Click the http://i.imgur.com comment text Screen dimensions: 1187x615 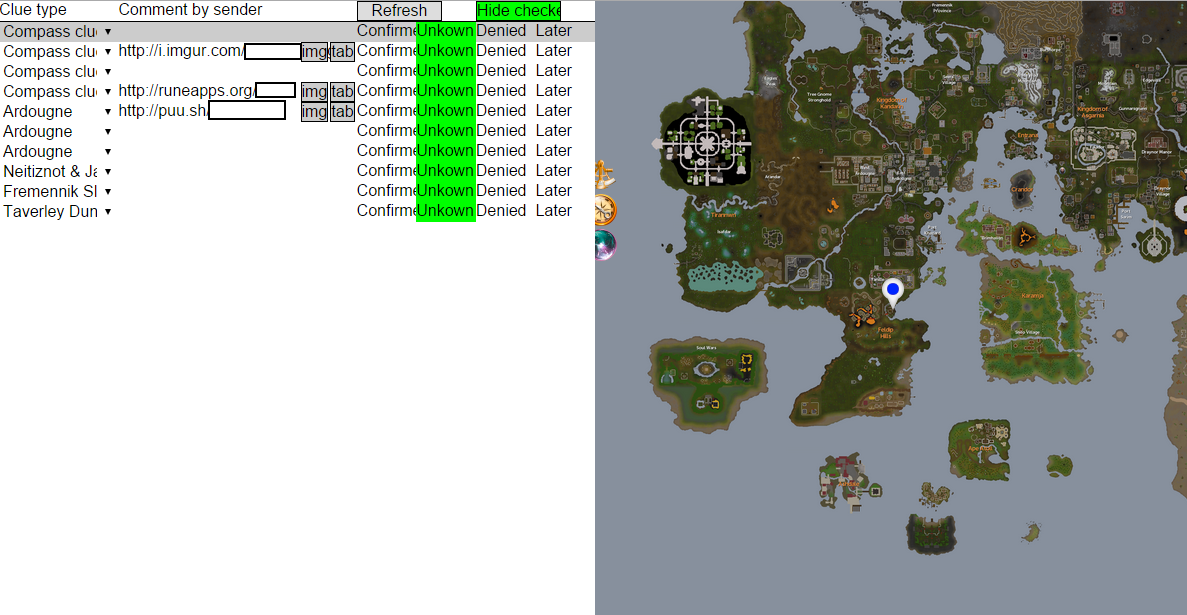(181, 51)
